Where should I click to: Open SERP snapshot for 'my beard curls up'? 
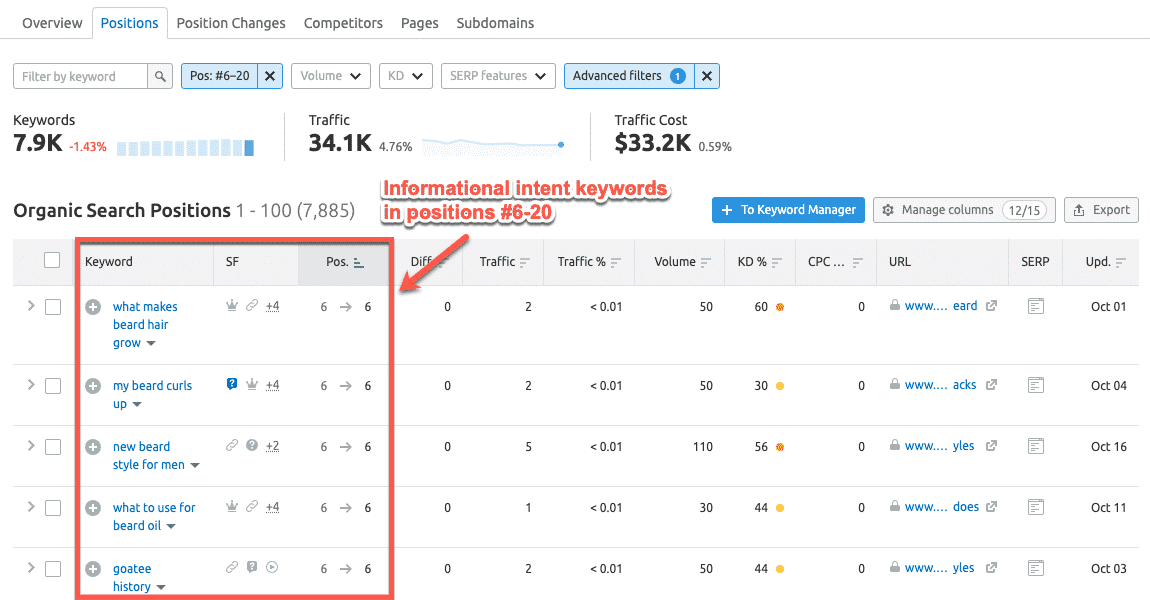pyautogui.click(x=1036, y=385)
